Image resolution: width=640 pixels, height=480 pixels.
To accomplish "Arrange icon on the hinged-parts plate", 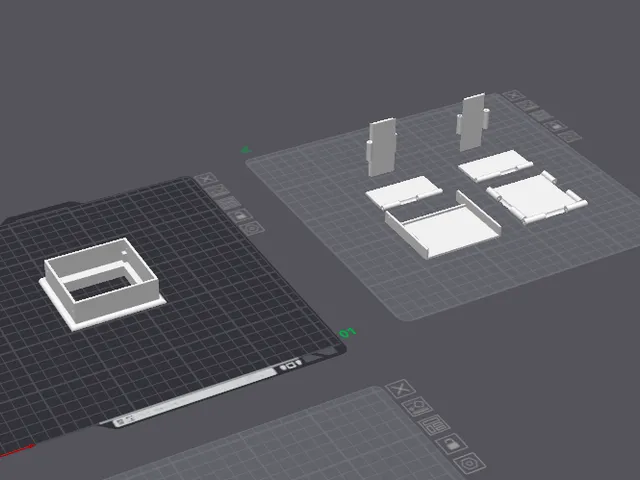I will pyautogui.click(x=541, y=116).
